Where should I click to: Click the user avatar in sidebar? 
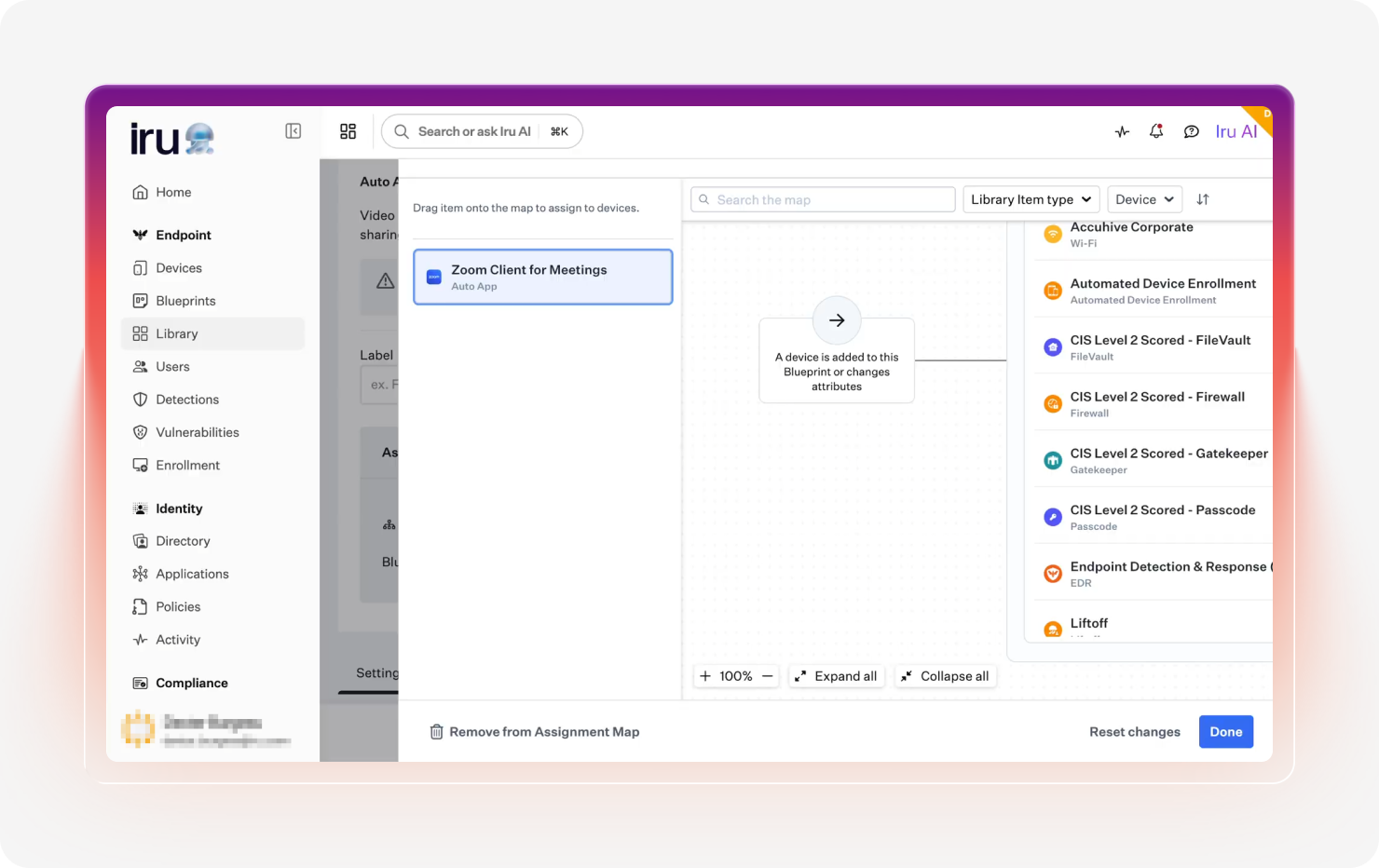138,729
